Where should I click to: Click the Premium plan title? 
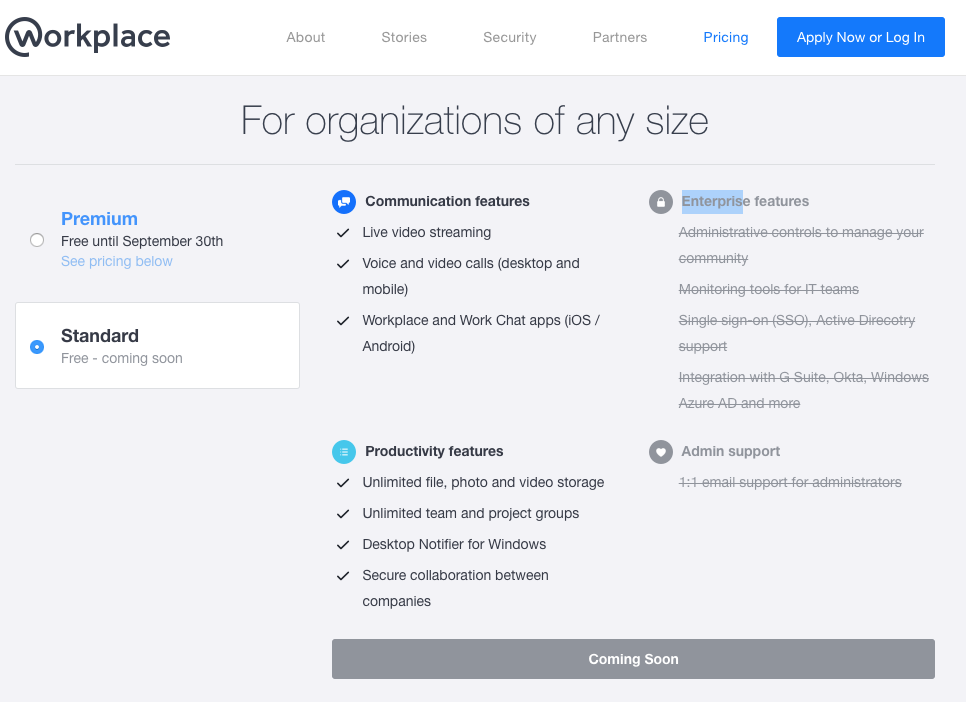point(99,219)
